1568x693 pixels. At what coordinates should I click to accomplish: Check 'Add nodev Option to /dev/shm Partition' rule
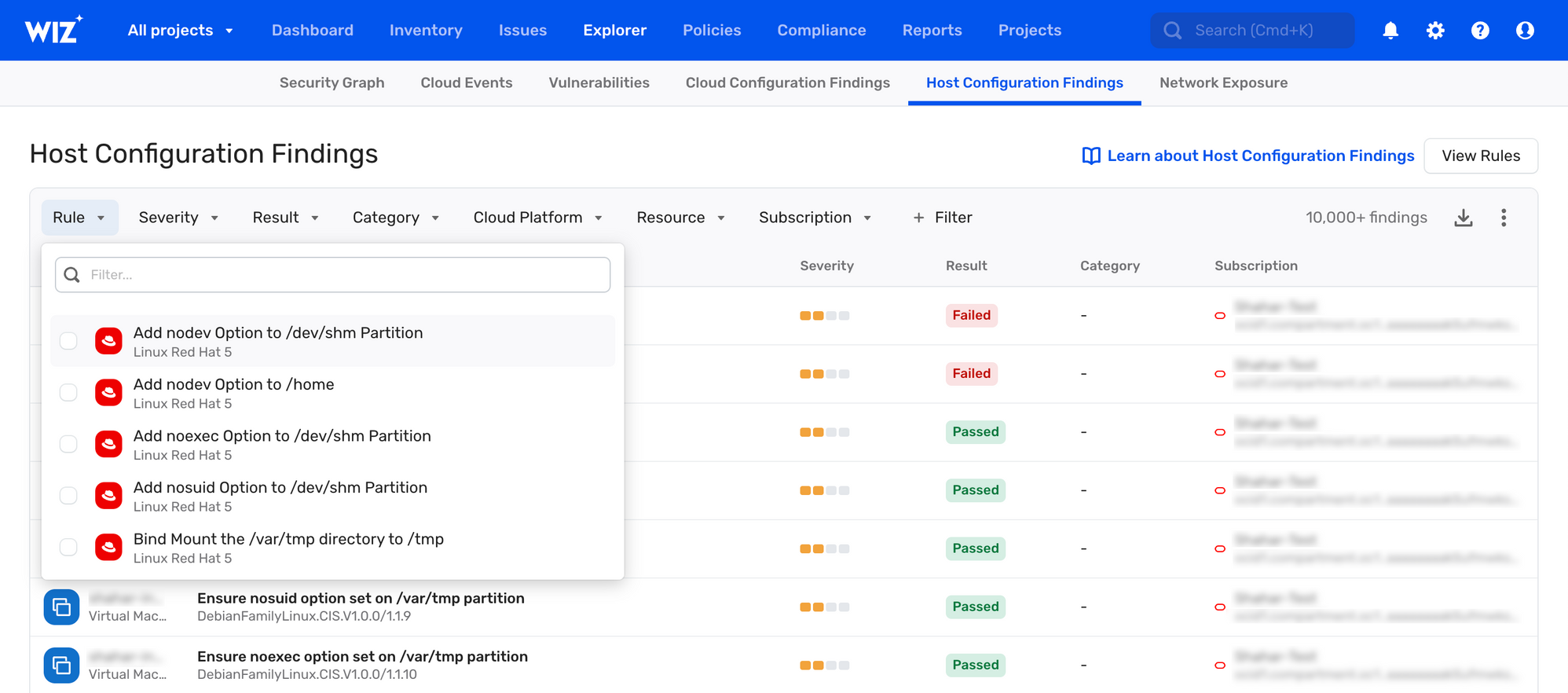69,341
